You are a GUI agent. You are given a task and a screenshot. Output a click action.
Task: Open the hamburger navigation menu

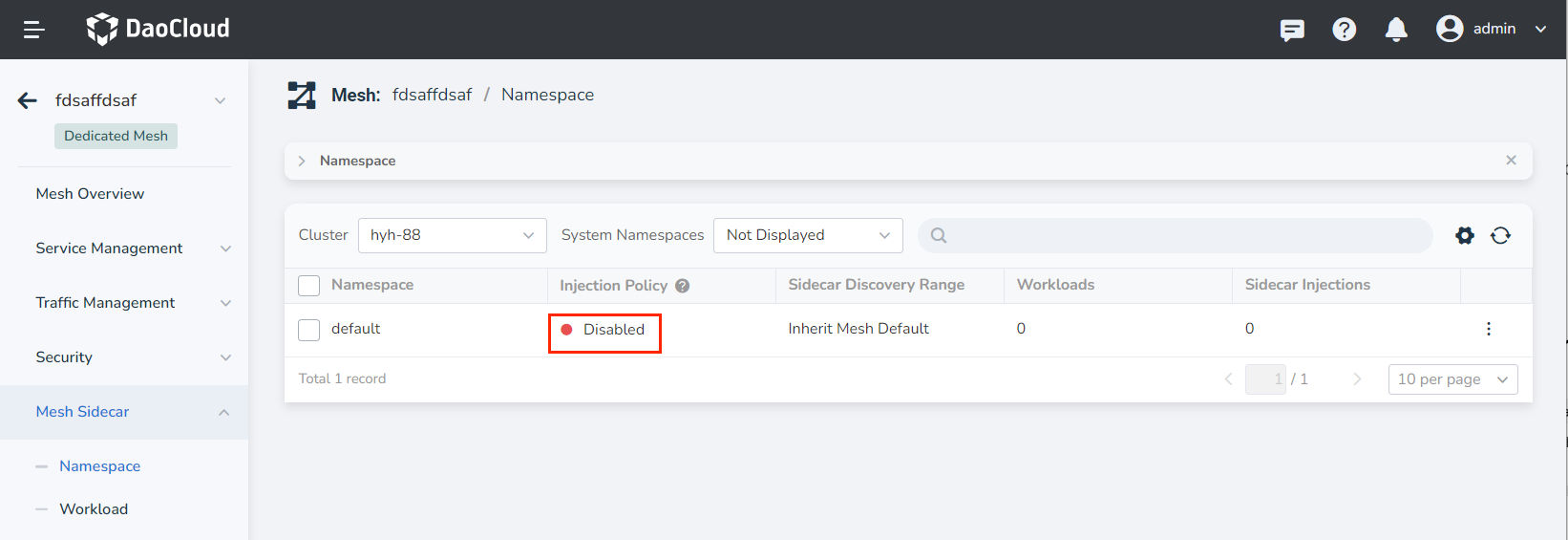point(34,30)
